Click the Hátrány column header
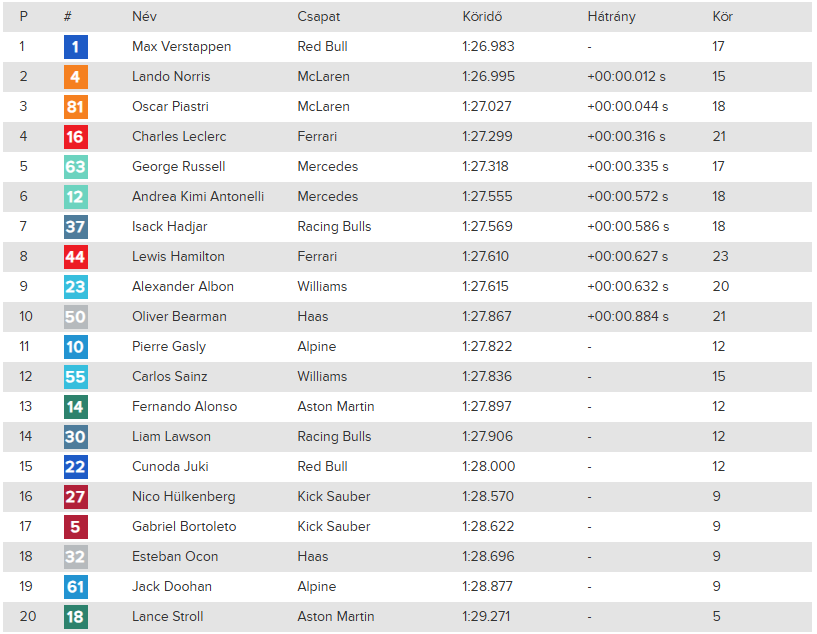Viewport: 817px width, 634px height. tap(611, 17)
